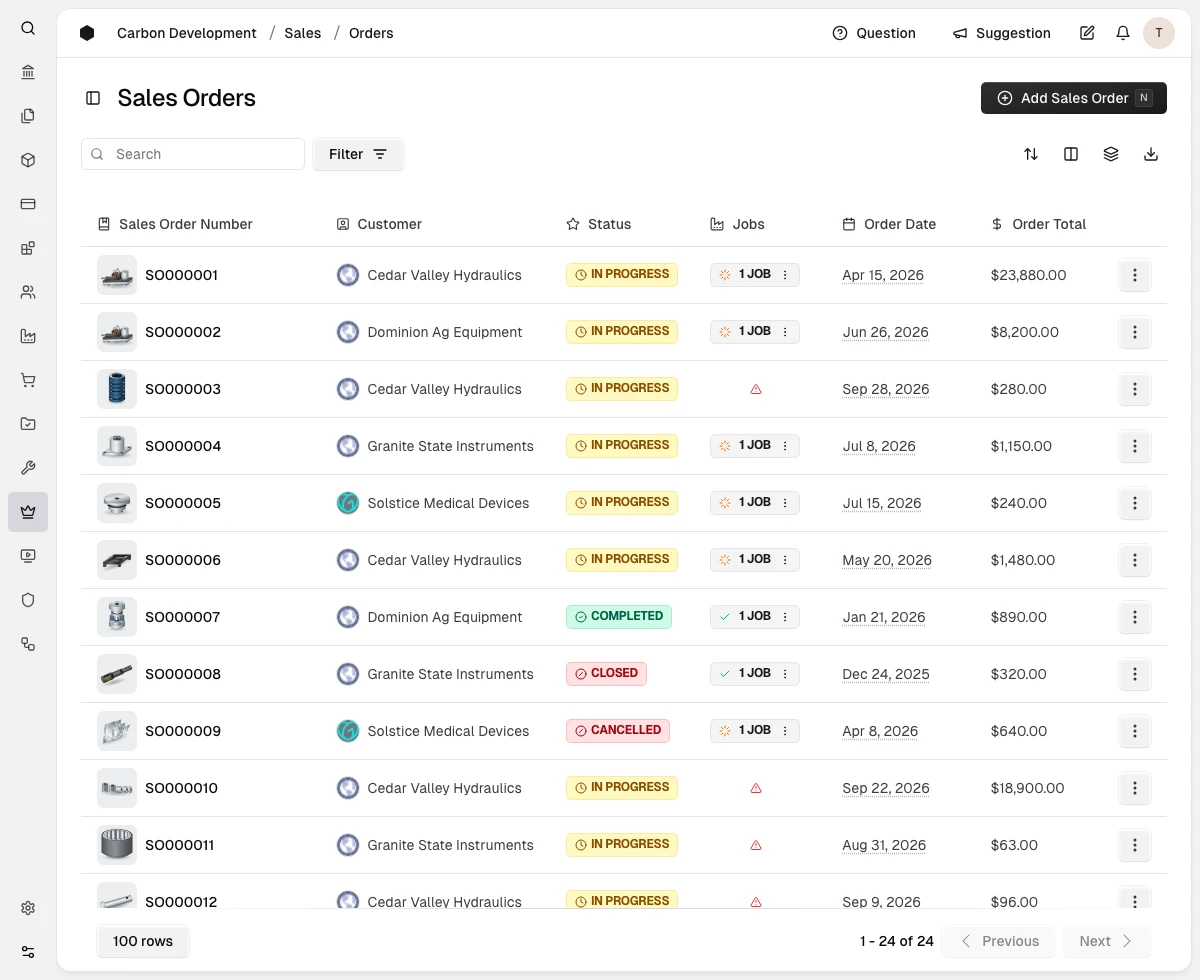The image size is (1200, 980).
Task: Go to Carbon Development breadcrumb
Action: coord(187,33)
